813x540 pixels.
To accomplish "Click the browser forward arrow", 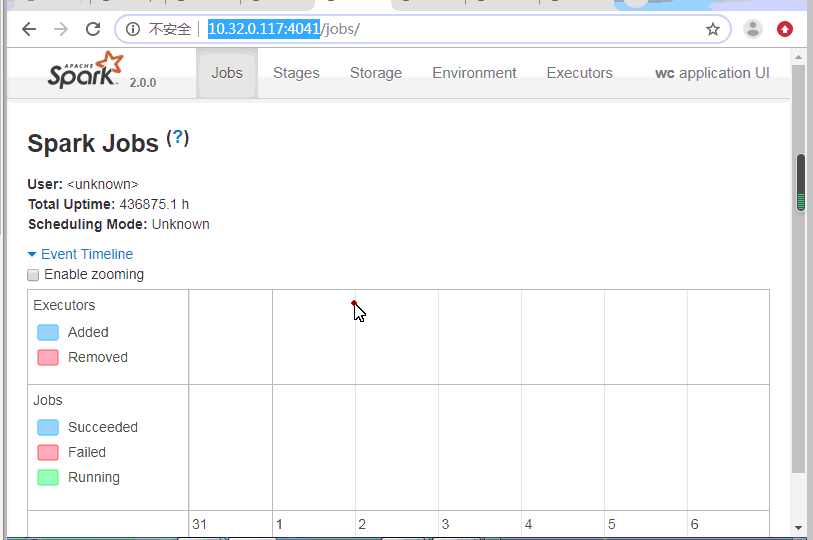I will (61, 29).
